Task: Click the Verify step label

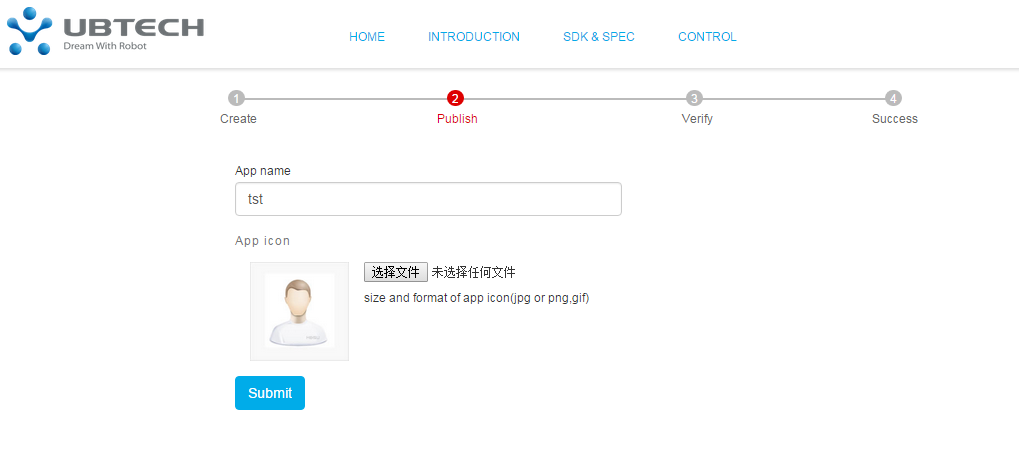Action: click(x=697, y=119)
